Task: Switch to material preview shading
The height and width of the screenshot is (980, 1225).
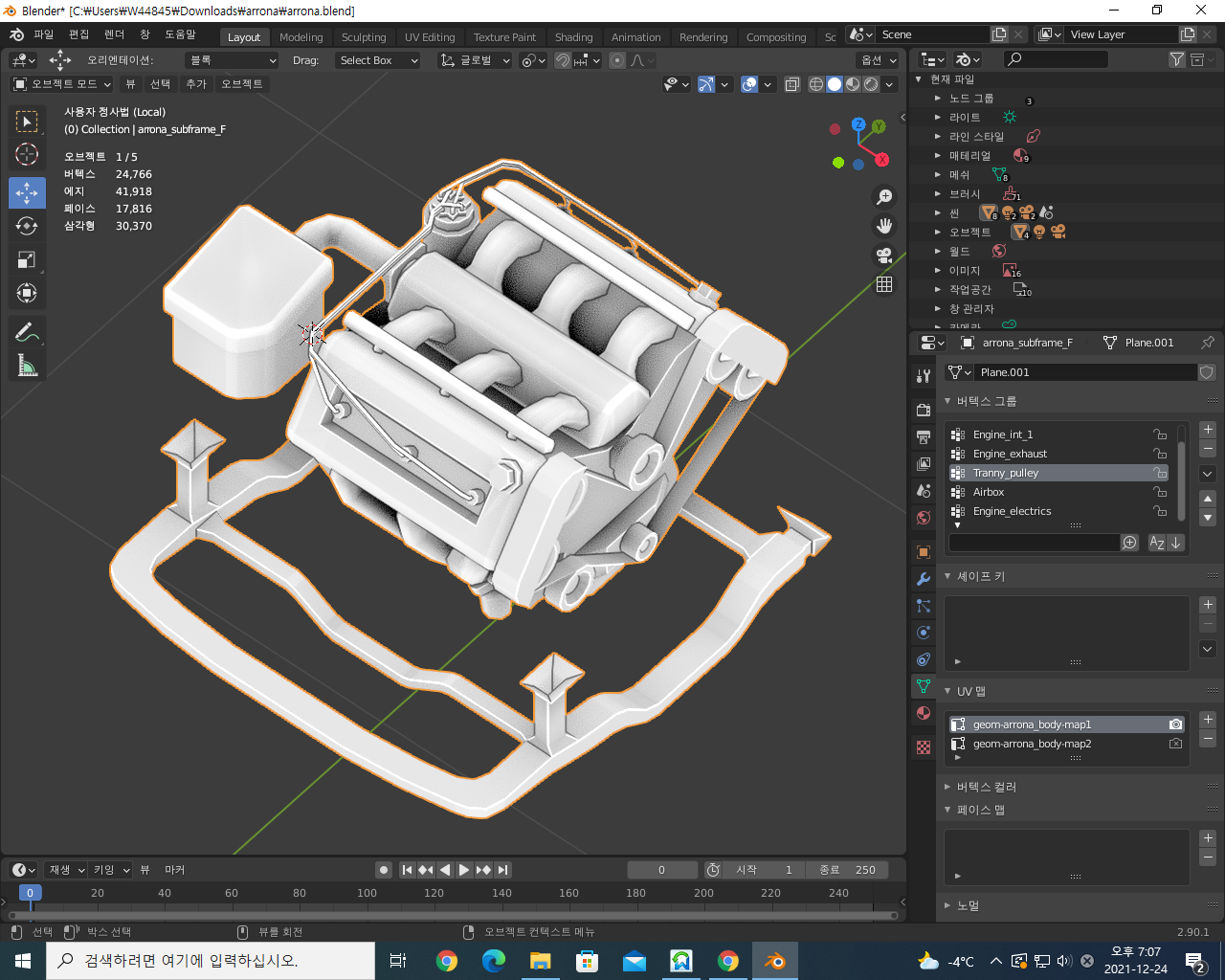Action: point(853,84)
